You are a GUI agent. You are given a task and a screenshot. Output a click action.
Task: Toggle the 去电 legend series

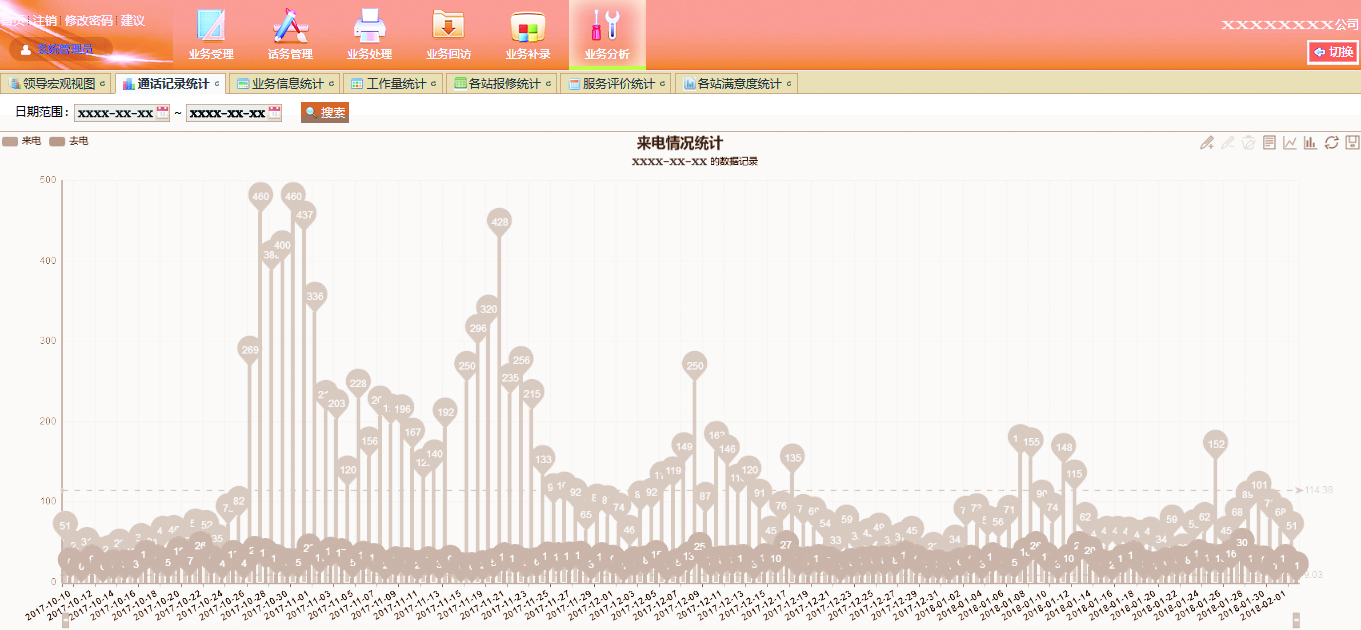click(x=69, y=142)
